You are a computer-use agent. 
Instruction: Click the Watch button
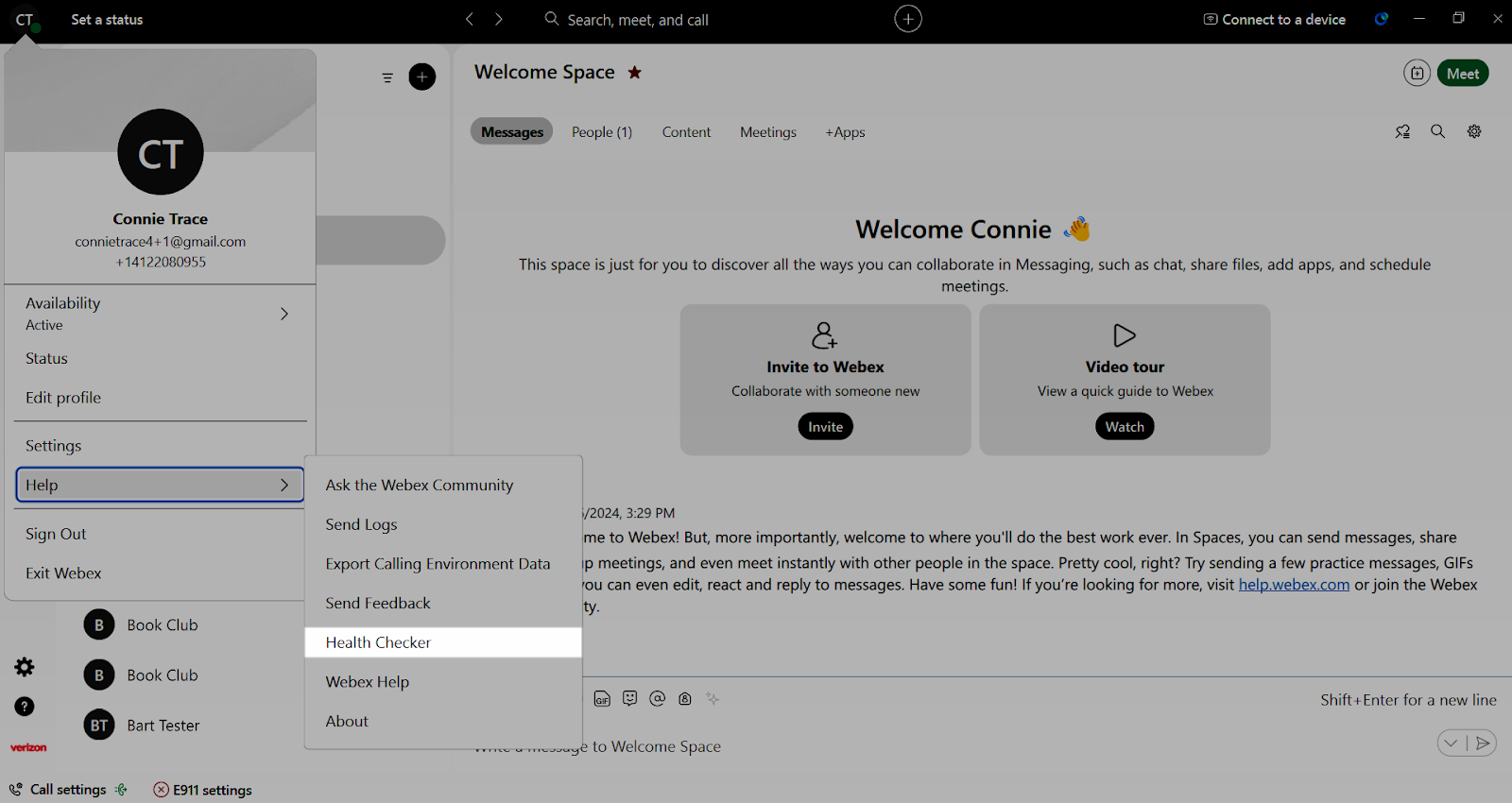(1125, 427)
